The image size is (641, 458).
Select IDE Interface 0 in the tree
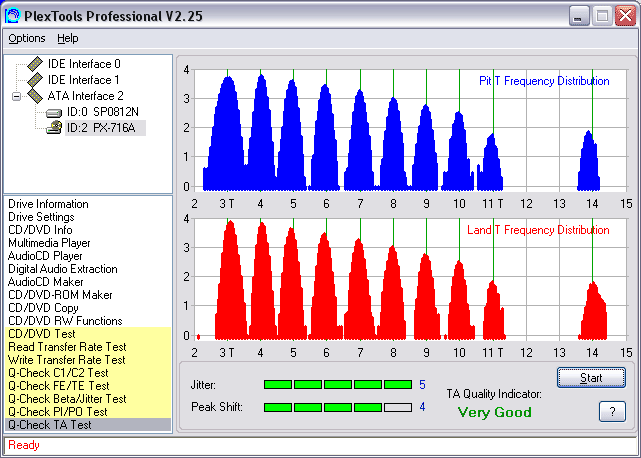pos(84,64)
